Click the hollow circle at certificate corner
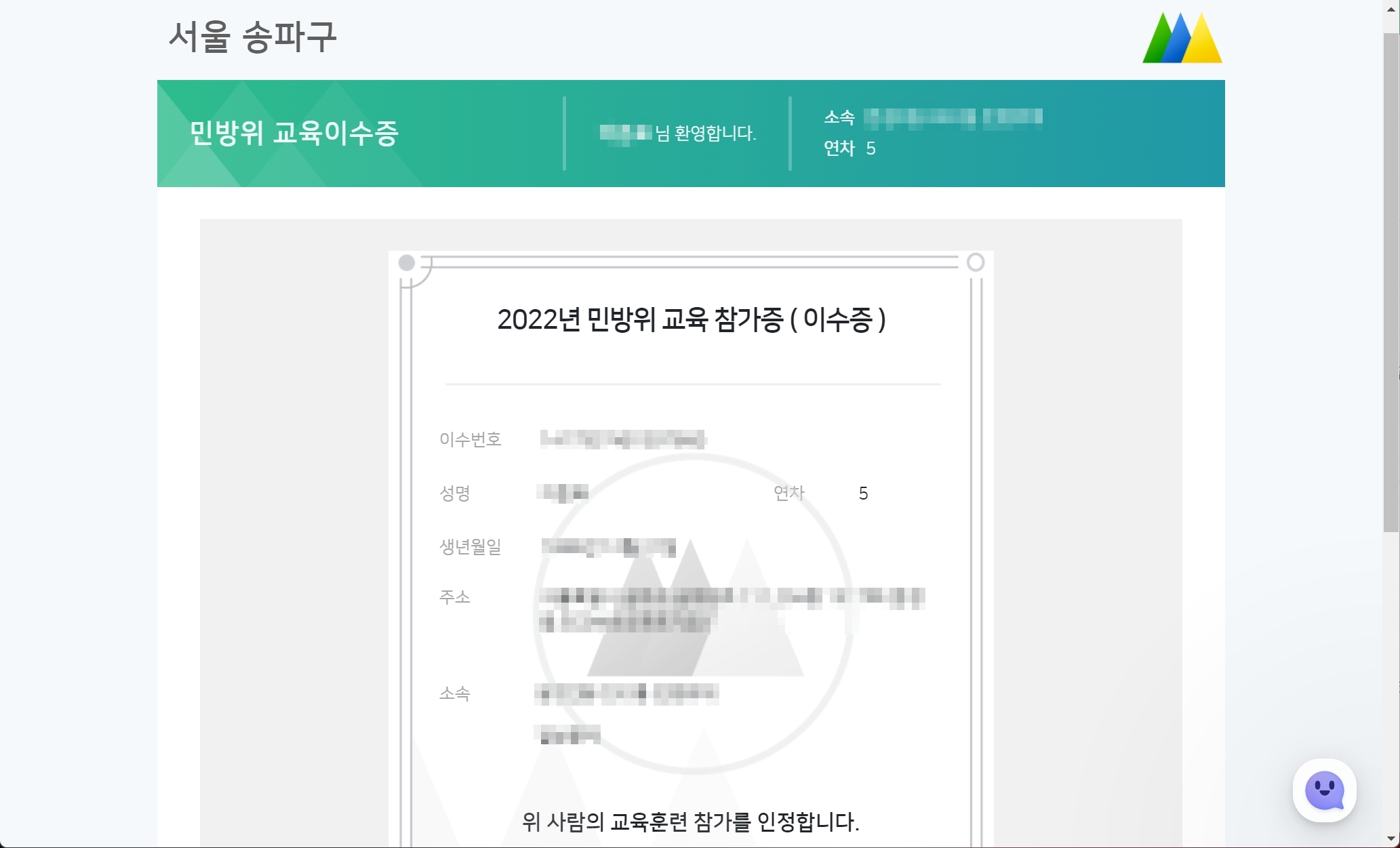1400x848 pixels. (975, 262)
